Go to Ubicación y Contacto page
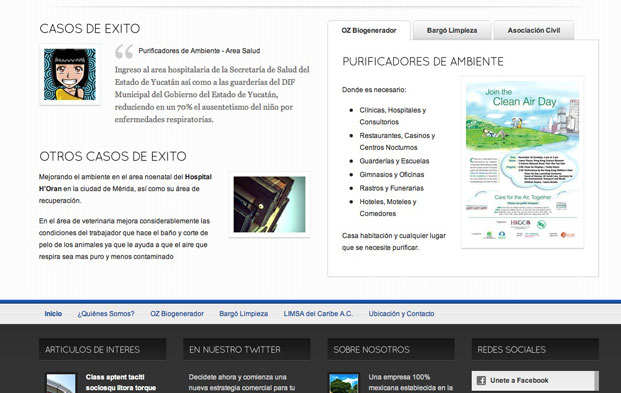 (x=401, y=314)
